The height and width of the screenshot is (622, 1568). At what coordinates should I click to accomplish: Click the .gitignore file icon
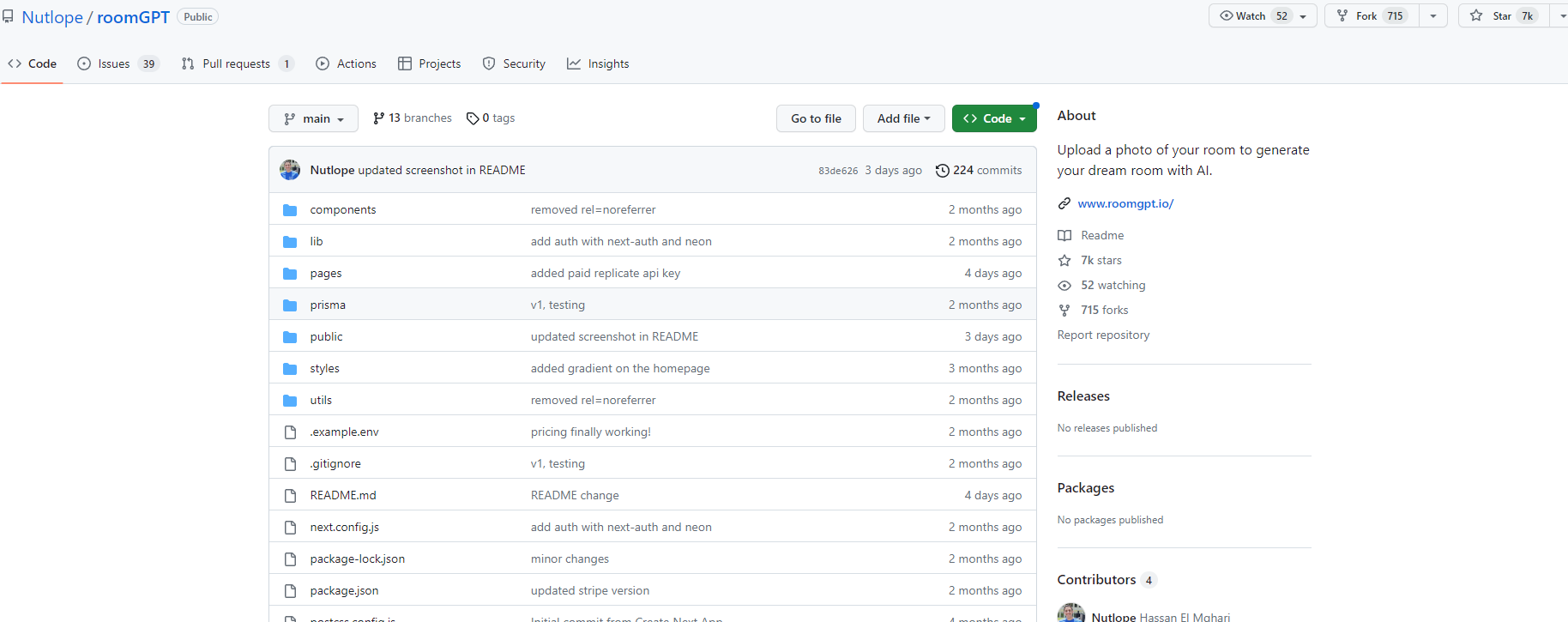(x=290, y=464)
